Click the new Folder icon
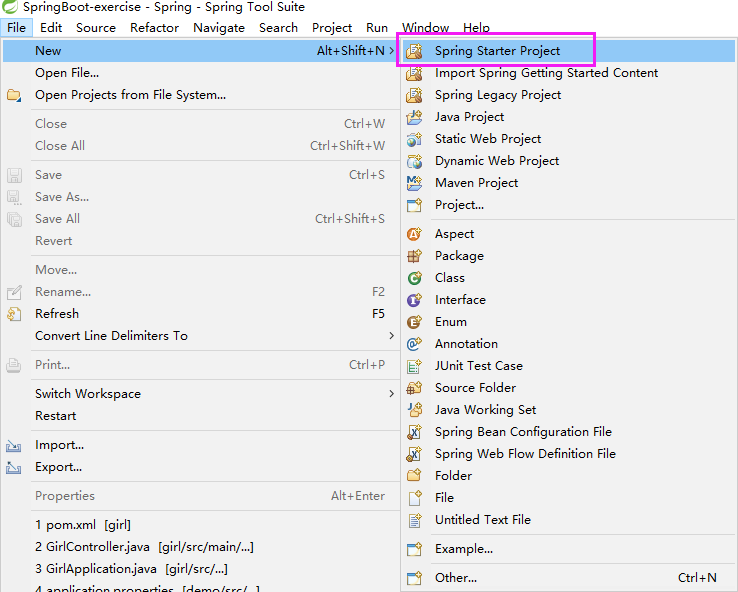738x592 pixels. [x=414, y=476]
